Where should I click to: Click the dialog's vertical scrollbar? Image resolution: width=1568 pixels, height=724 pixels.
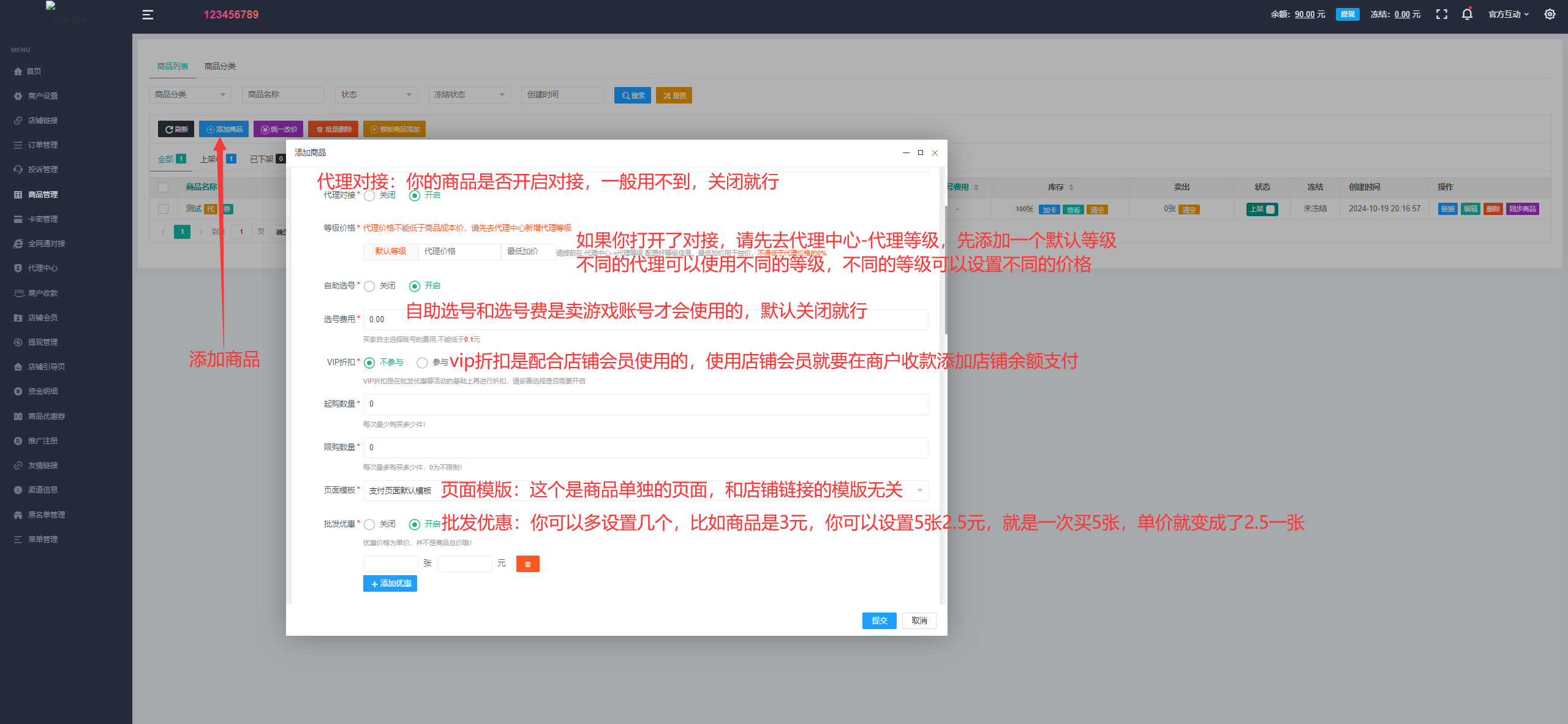click(x=946, y=270)
